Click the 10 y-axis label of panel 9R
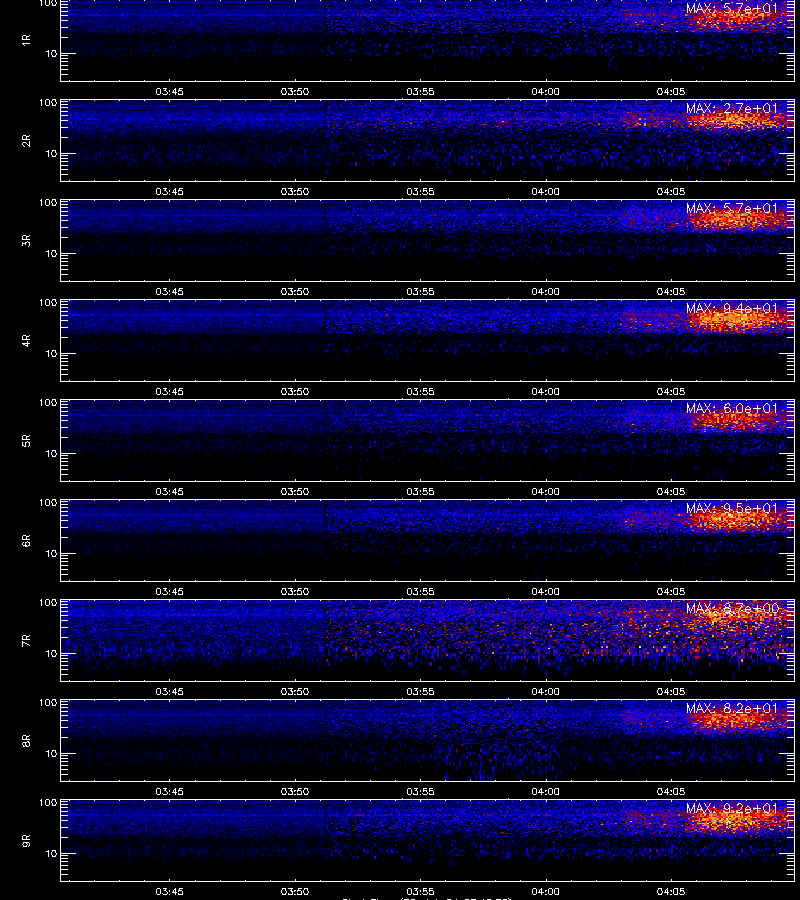 coord(51,854)
